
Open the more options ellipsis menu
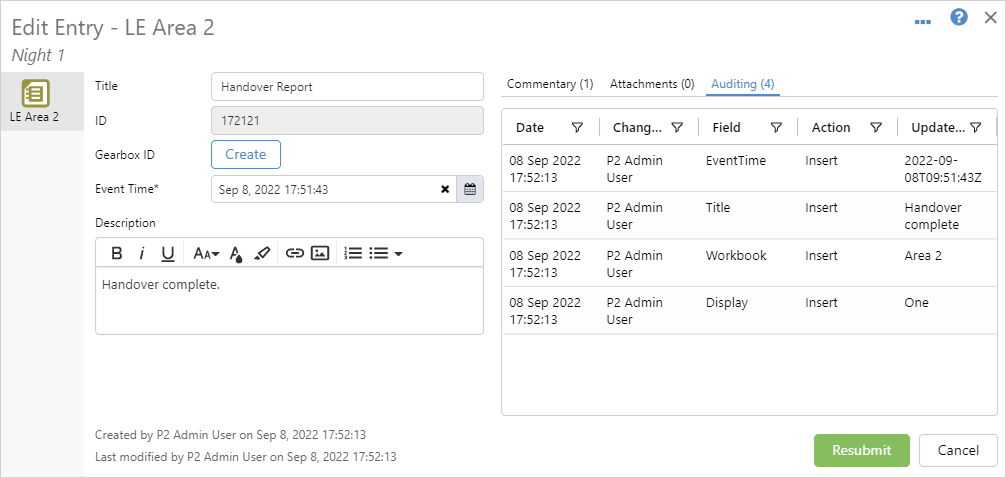coord(923,20)
